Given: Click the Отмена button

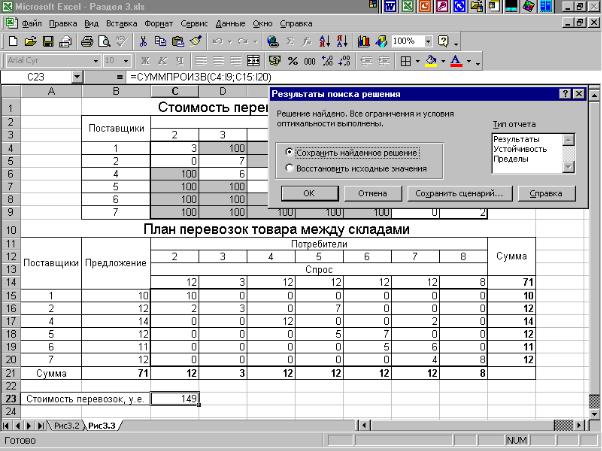Looking at the screenshot, I should 372,193.
